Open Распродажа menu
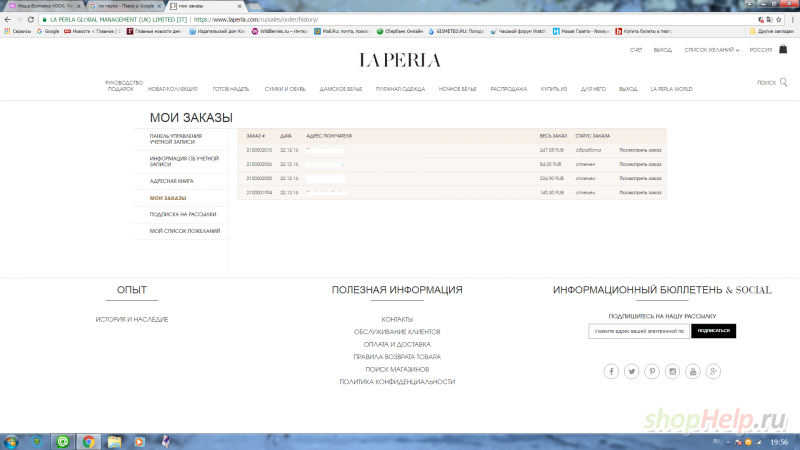The height and width of the screenshot is (450, 800). coord(509,89)
